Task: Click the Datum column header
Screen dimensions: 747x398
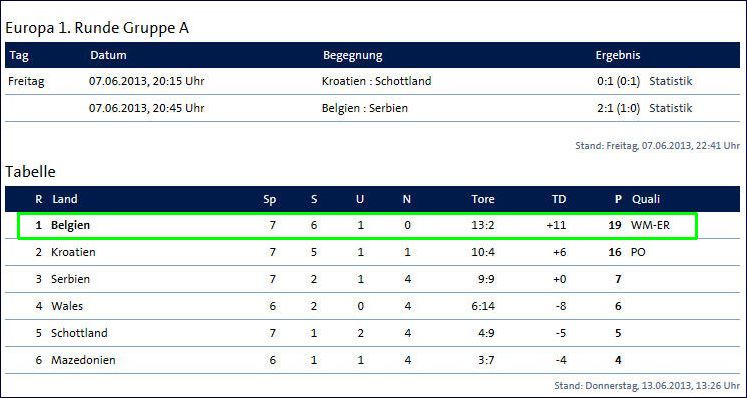Action: (x=108, y=55)
